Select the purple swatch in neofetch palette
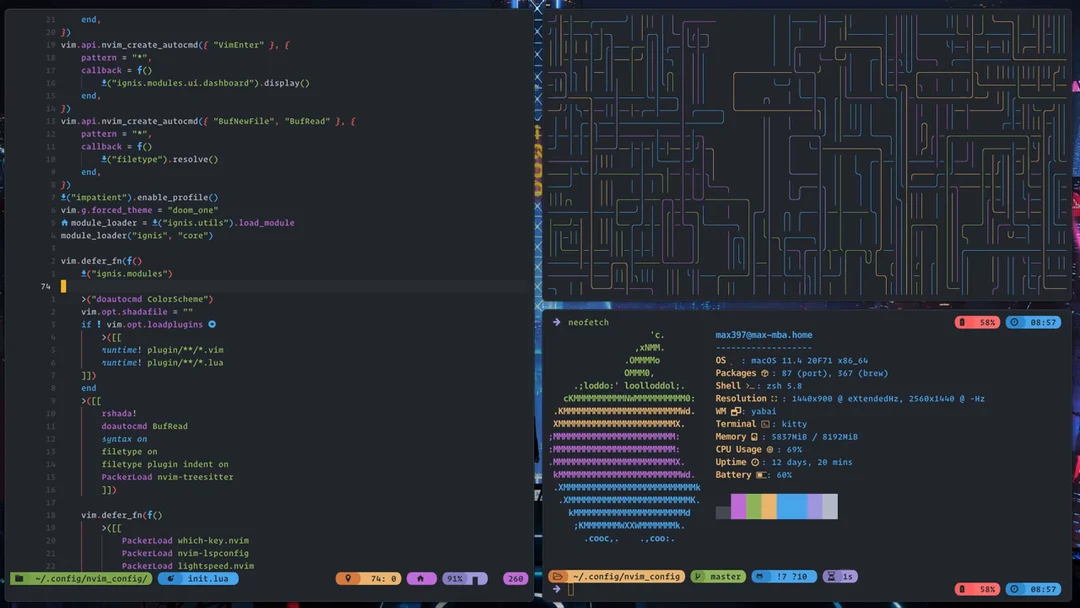The width and height of the screenshot is (1080, 608). (x=738, y=506)
